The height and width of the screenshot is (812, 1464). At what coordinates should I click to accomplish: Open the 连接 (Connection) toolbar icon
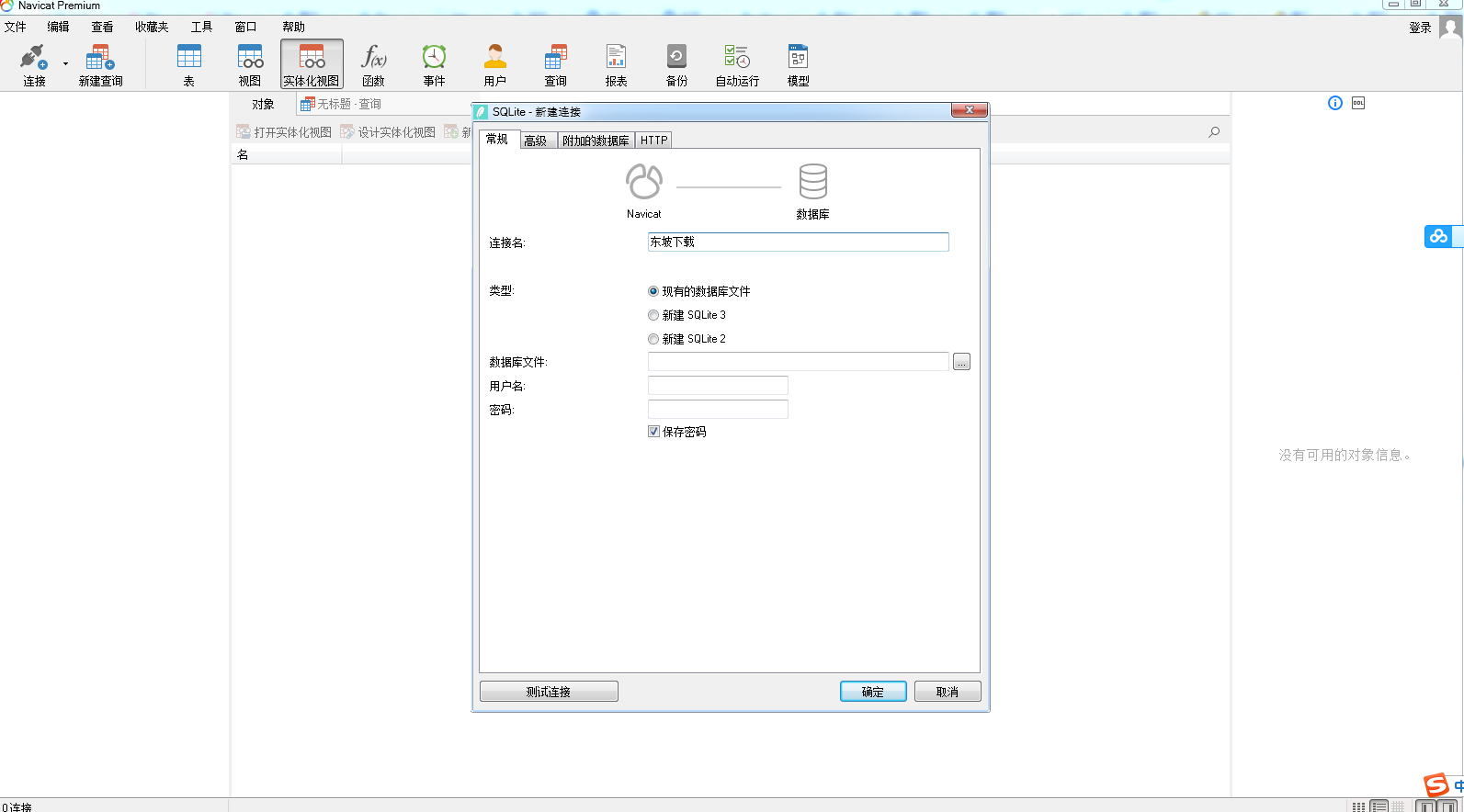[34, 65]
